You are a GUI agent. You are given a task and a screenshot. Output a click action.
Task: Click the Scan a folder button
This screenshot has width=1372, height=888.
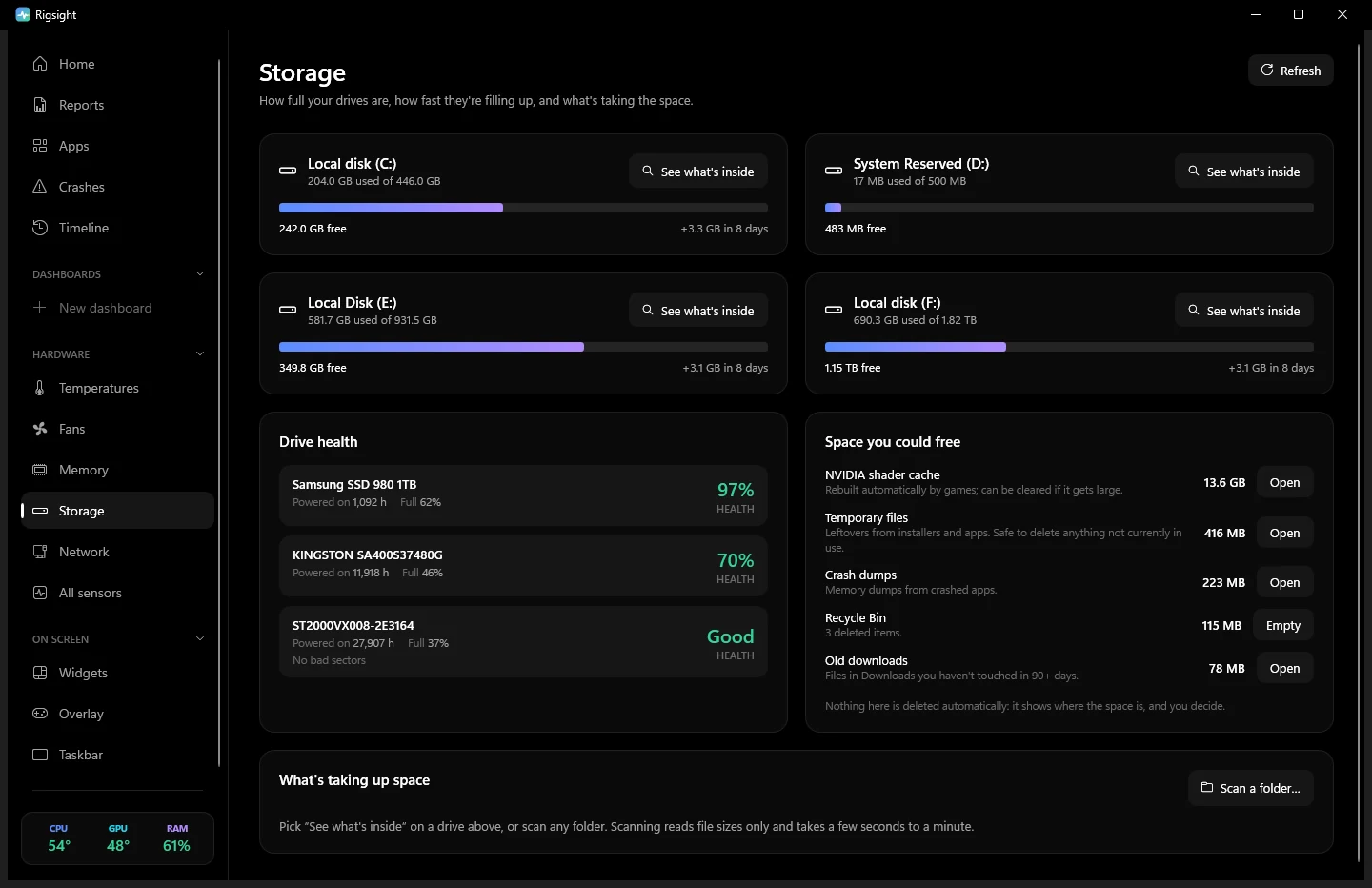pyautogui.click(x=1251, y=788)
